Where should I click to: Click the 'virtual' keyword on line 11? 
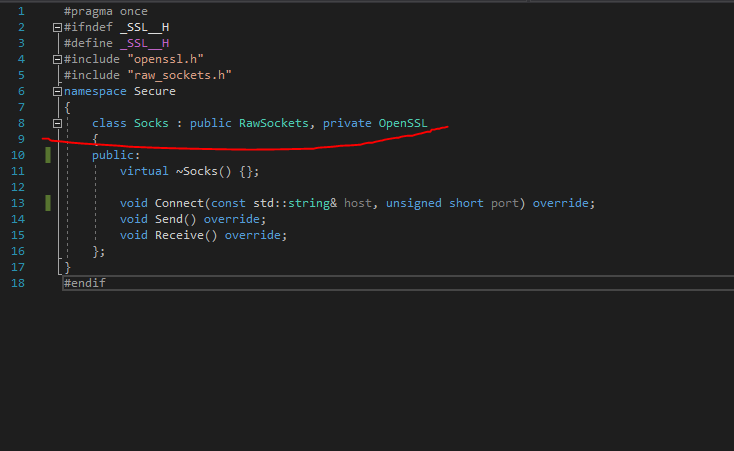click(144, 171)
